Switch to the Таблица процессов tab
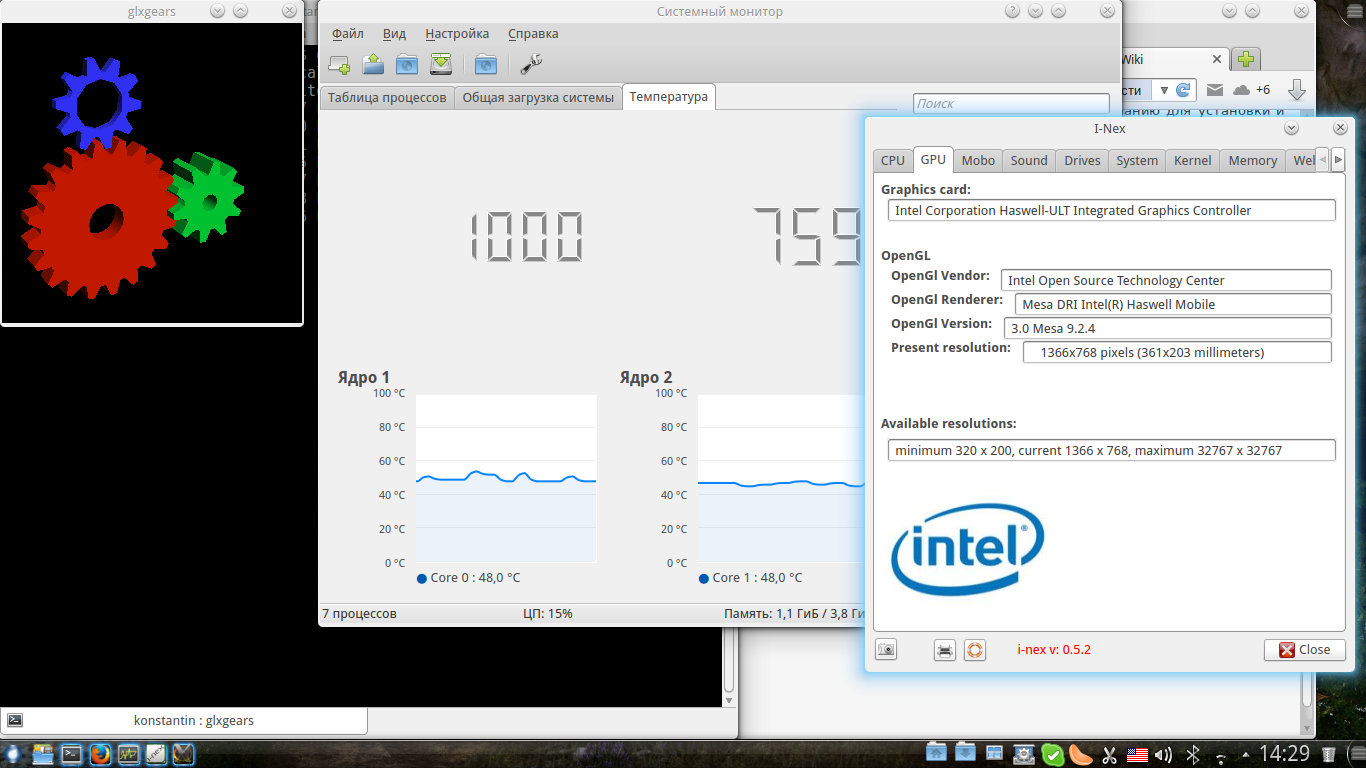 (x=387, y=97)
